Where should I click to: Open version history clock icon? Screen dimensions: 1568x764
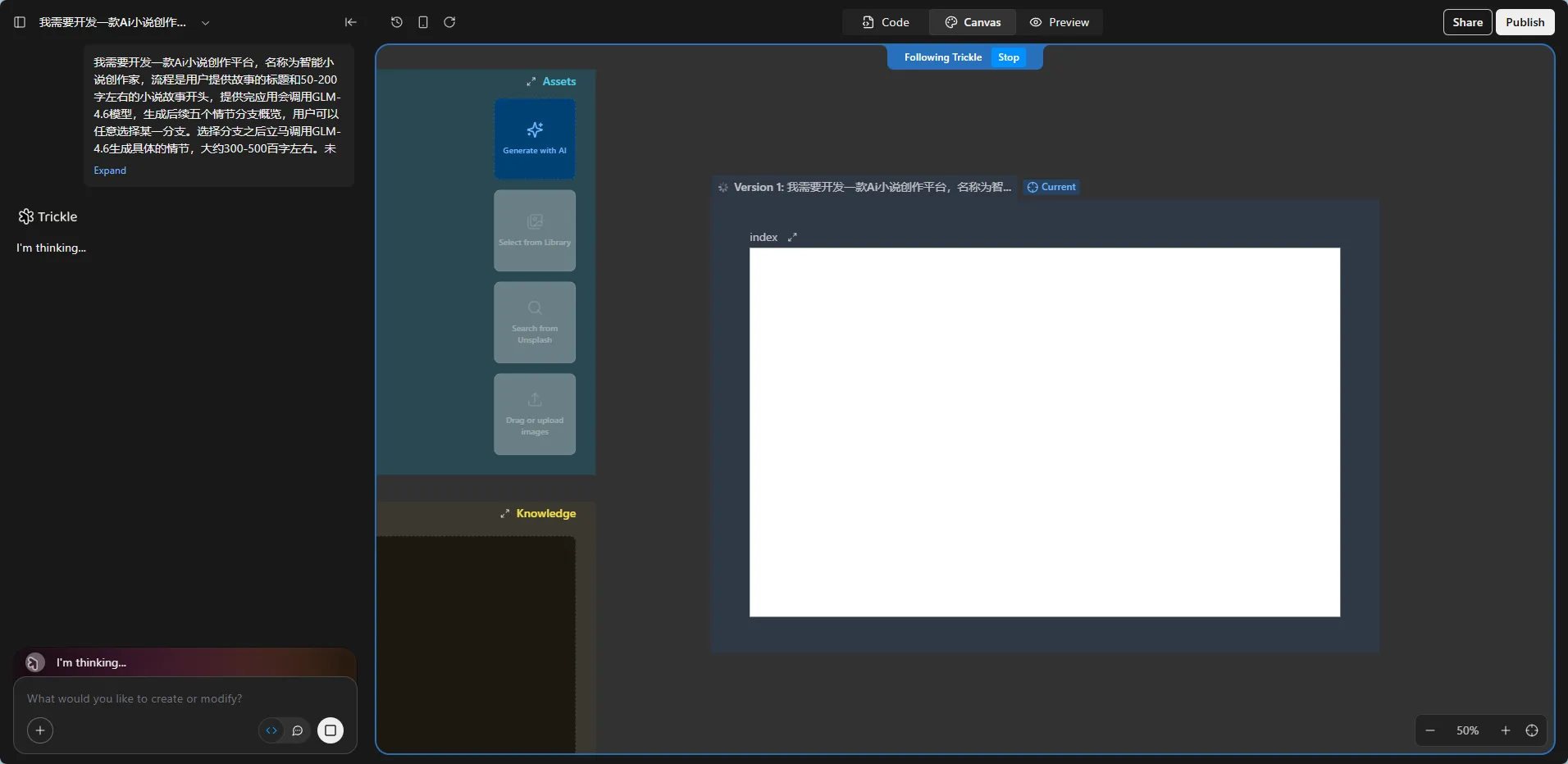(x=397, y=22)
